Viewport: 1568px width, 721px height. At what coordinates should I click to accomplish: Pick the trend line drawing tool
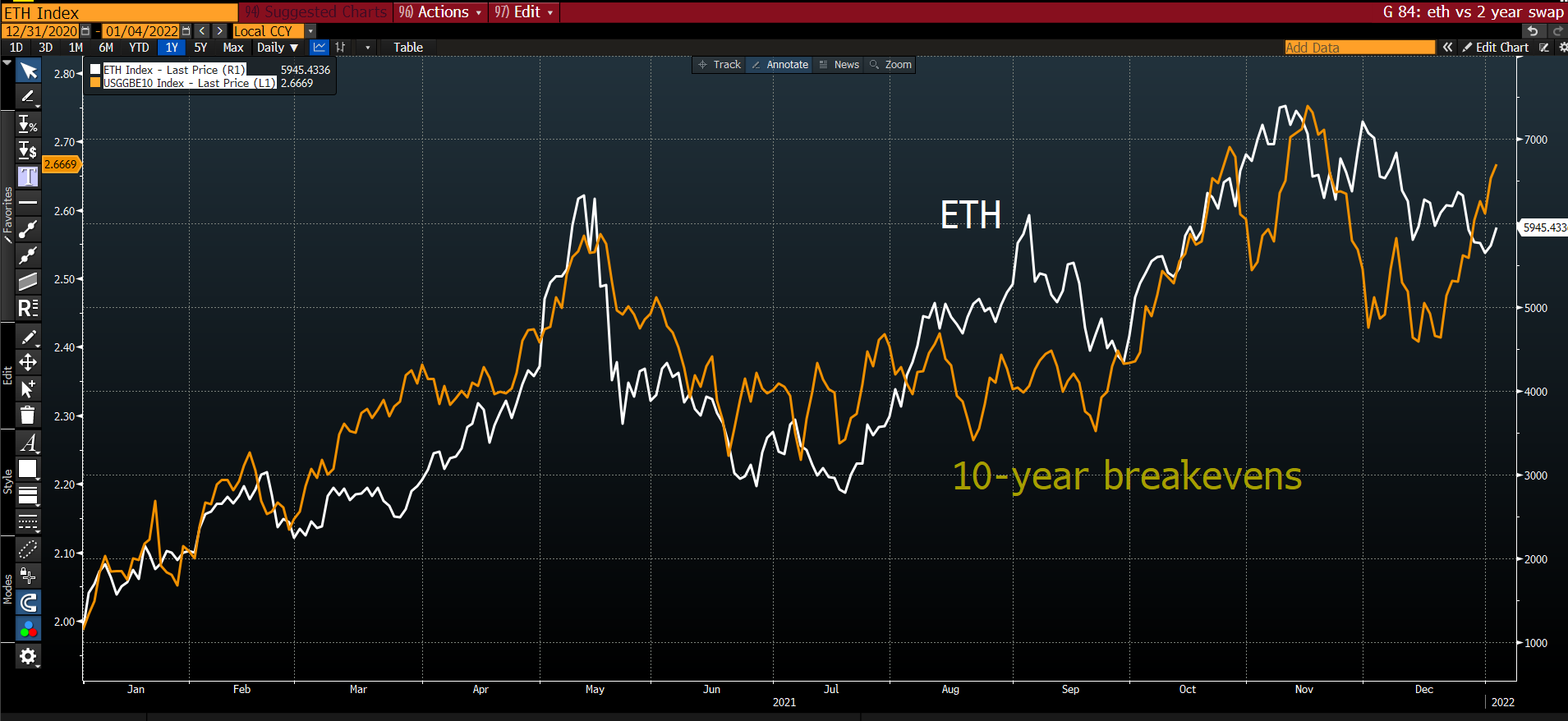tap(28, 229)
